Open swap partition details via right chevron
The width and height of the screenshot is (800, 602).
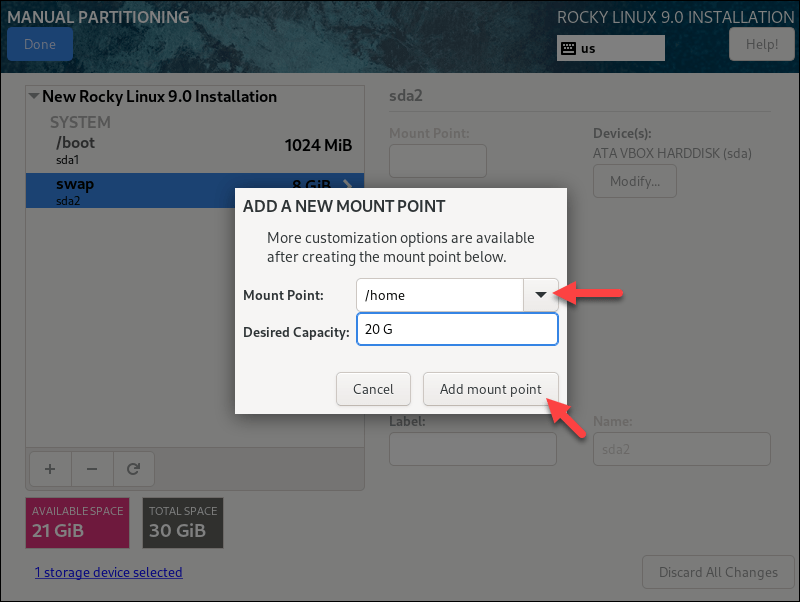coord(347,184)
